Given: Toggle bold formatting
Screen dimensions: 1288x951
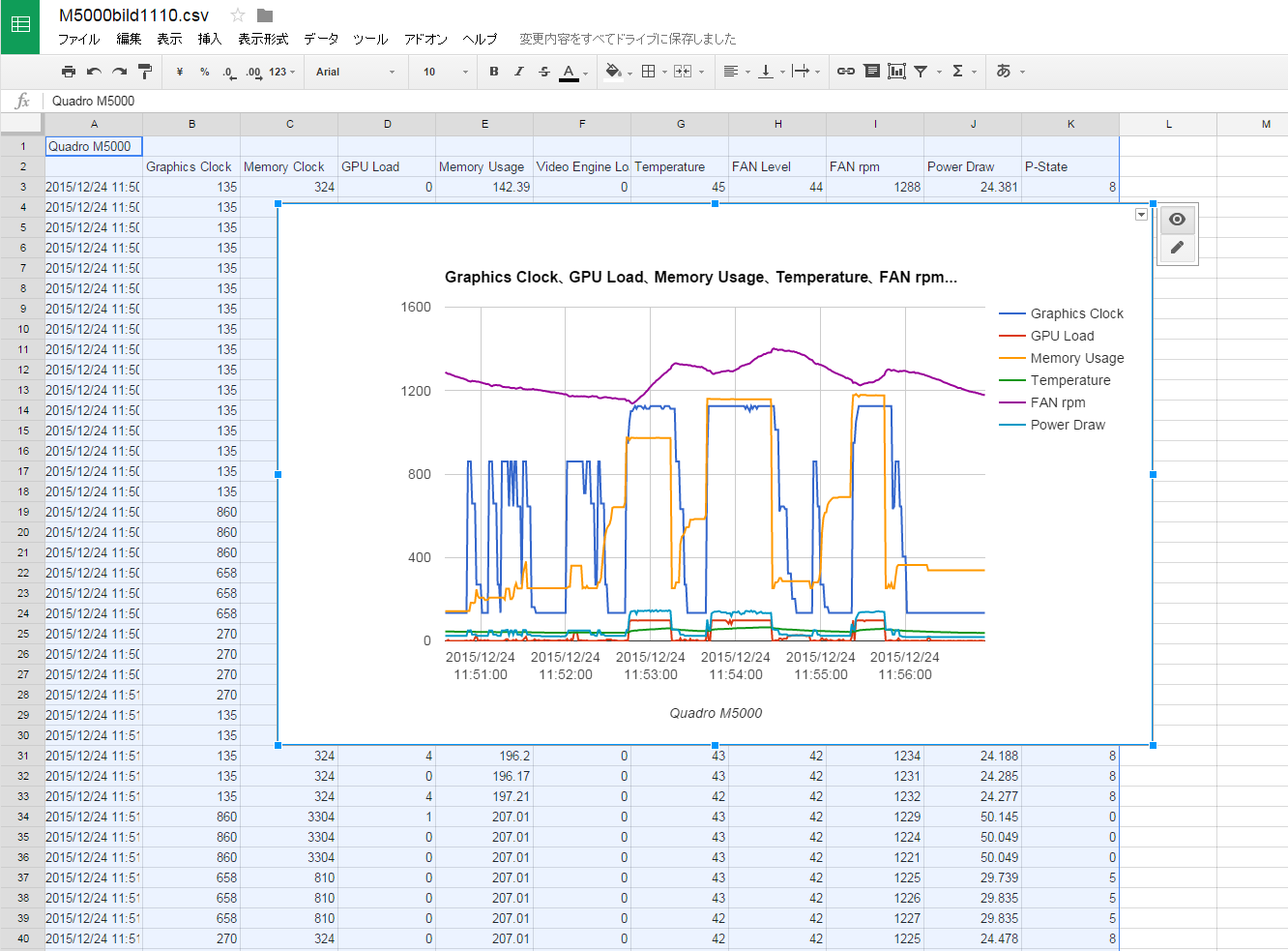Looking at the screenshot, I should (x=494, y=72).
